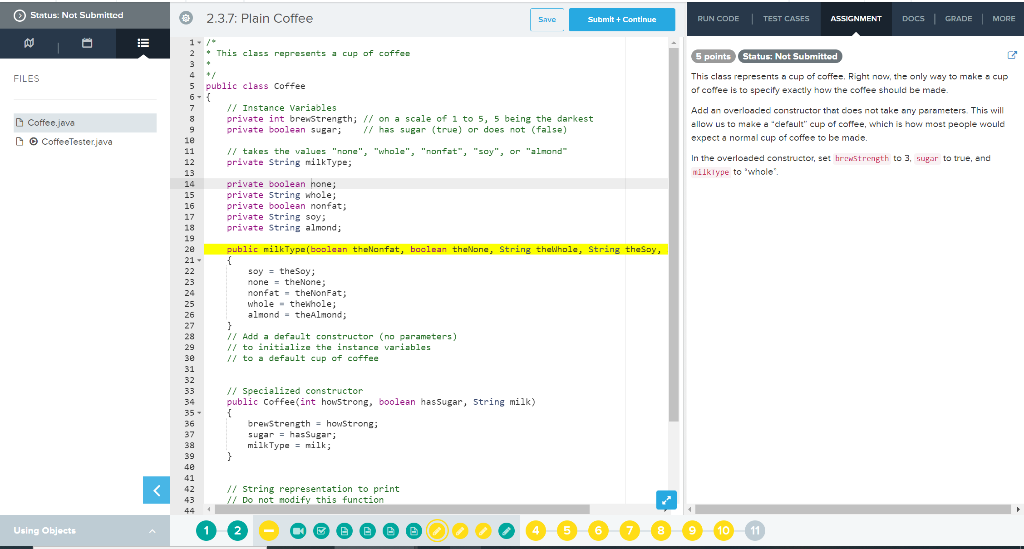
Task: Fold the constructor block at line 35
Action: 199,413
